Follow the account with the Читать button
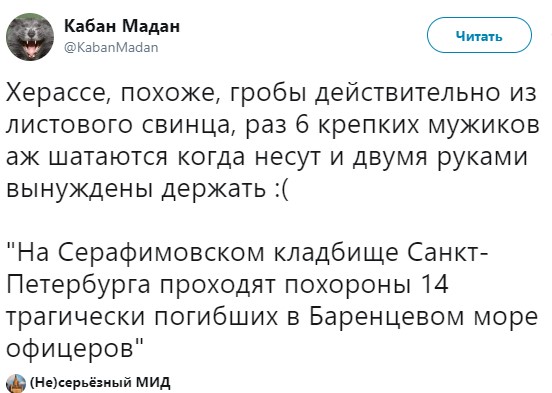The width and height of the screenshot is (552, 393). point(479,35)
